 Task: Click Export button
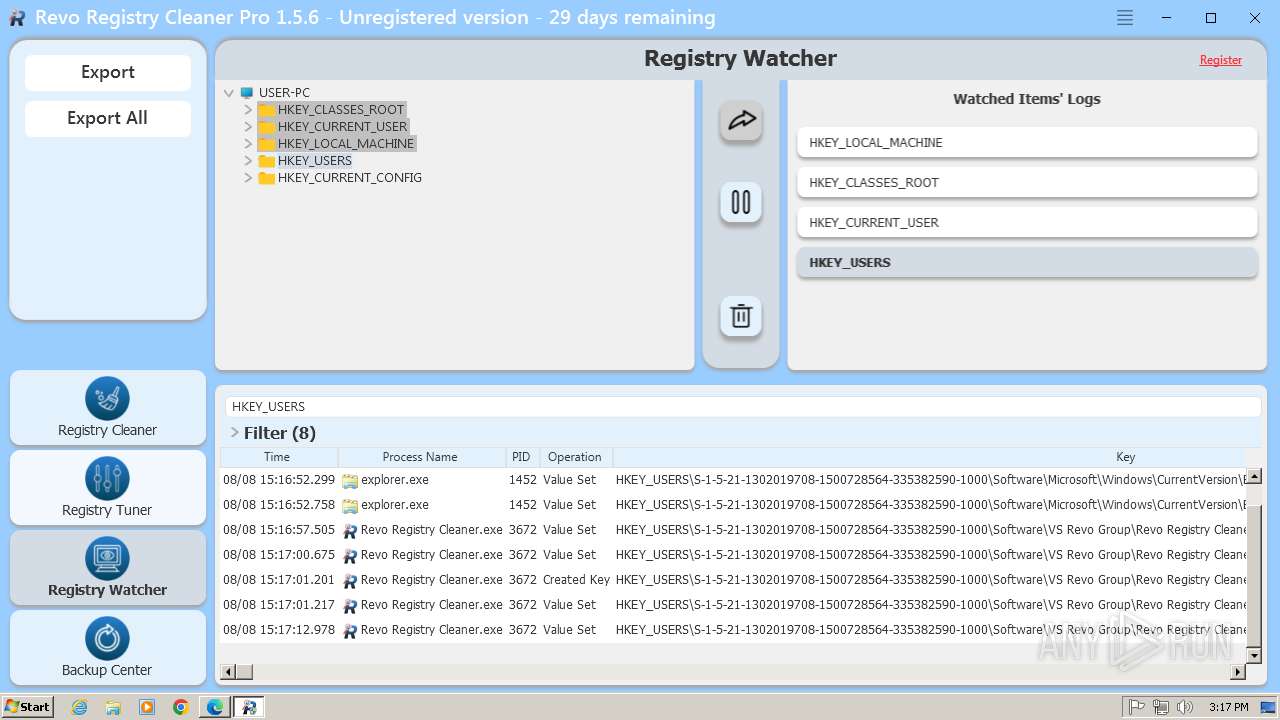[108, 72]
